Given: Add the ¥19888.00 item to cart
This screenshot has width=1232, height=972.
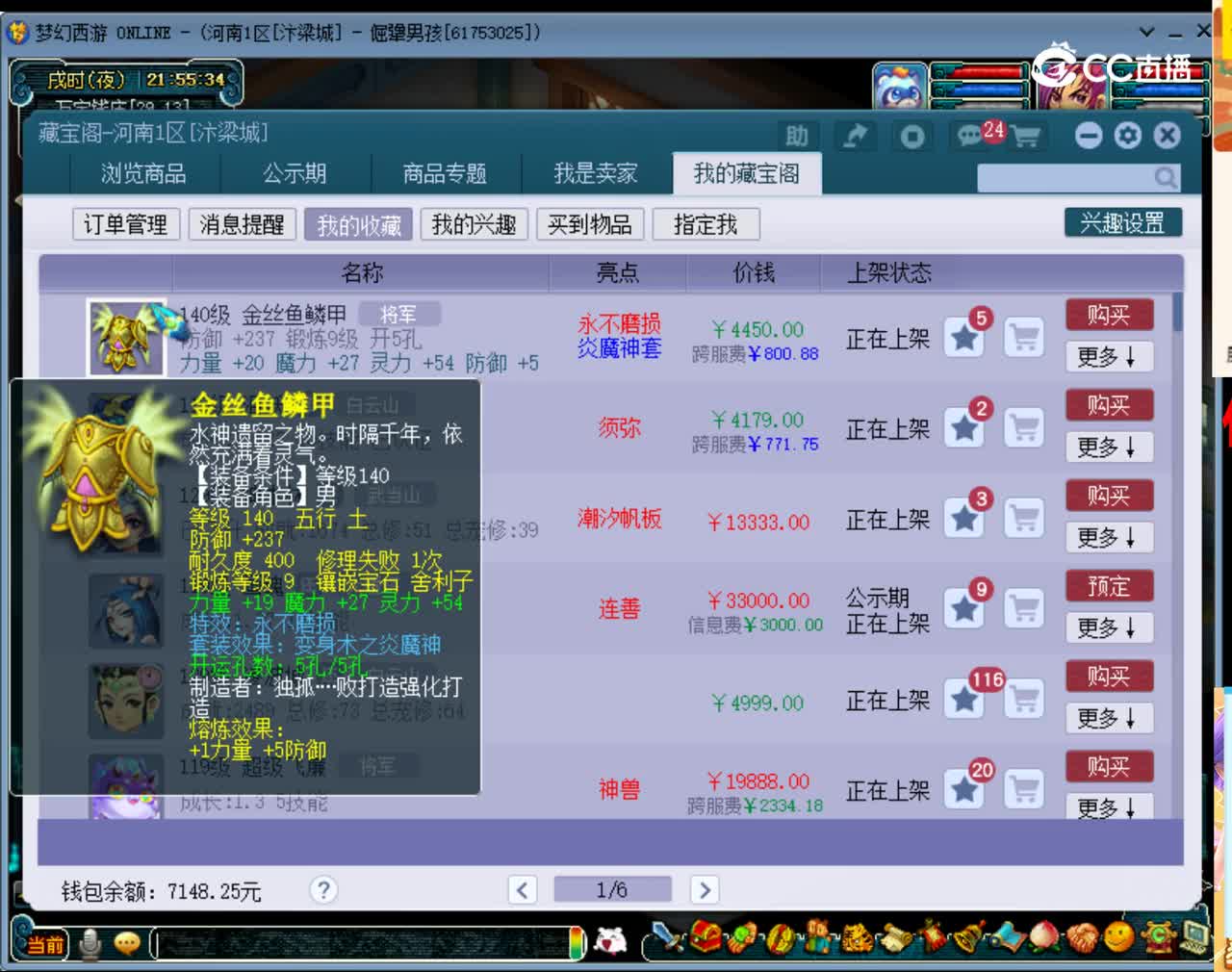Looking at the screenshot, I should pos(1025,790).
